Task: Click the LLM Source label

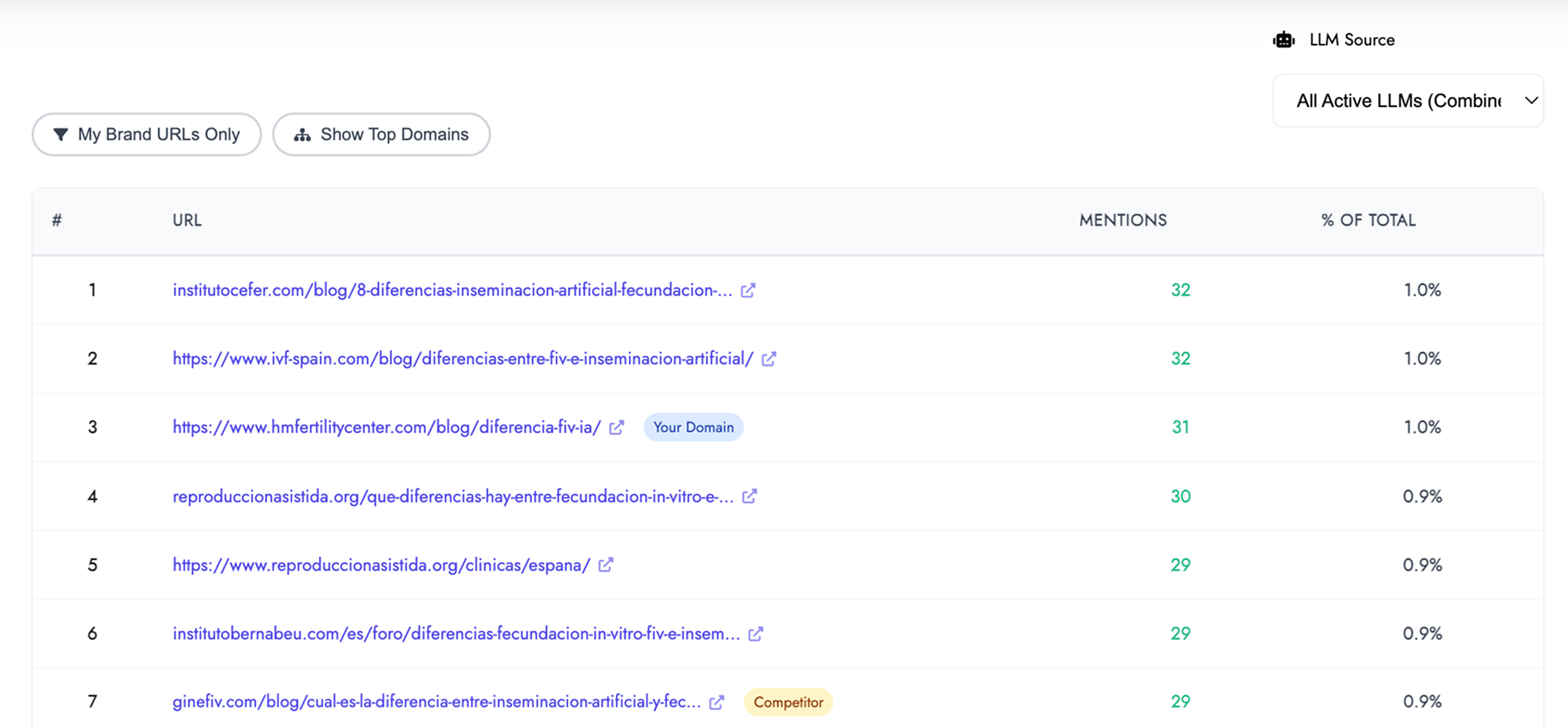Action: [1352, 40]
